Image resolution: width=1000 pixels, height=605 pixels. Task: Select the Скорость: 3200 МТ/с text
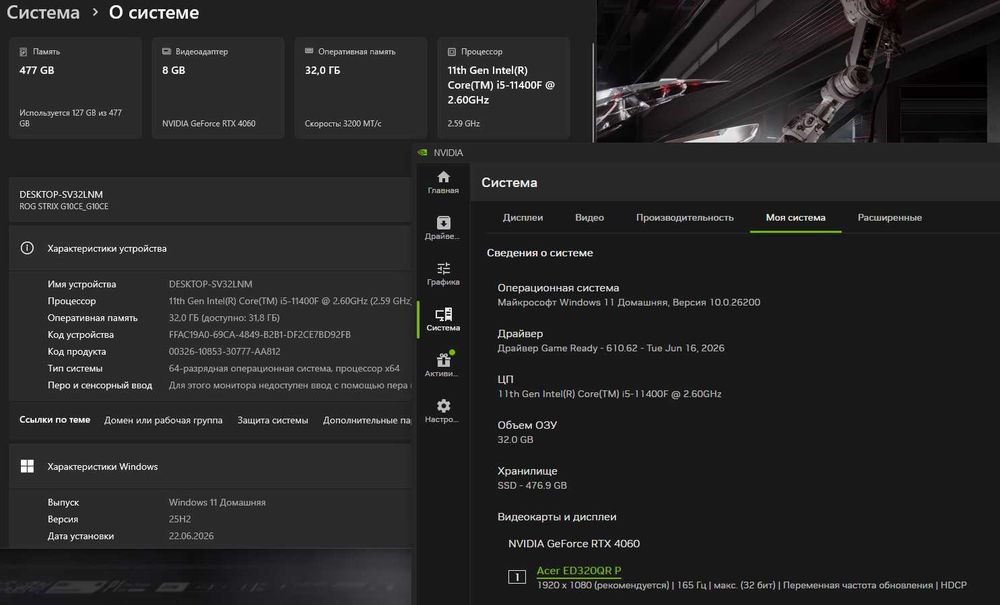point(343,123)
